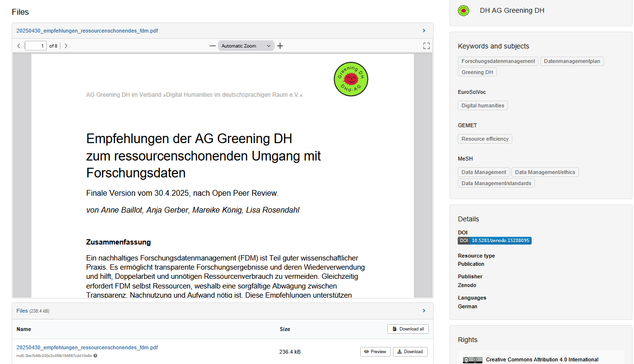Collapse the Files list panel chevron
Screen dimensions: 634x364
coord(424,311)
